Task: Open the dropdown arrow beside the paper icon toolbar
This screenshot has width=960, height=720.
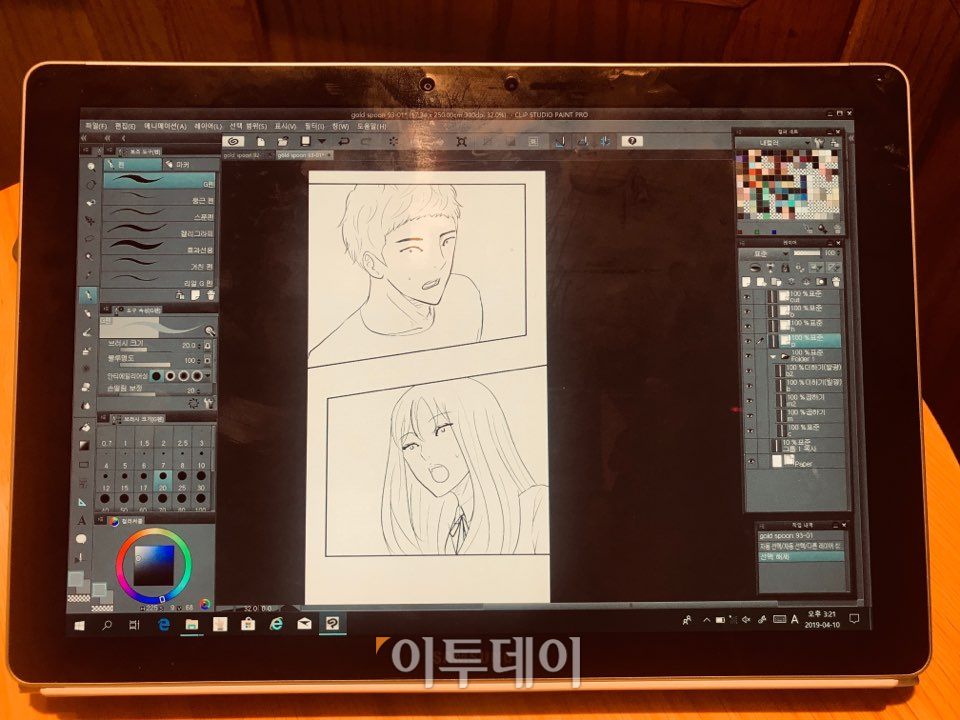Action: (323, 141)
